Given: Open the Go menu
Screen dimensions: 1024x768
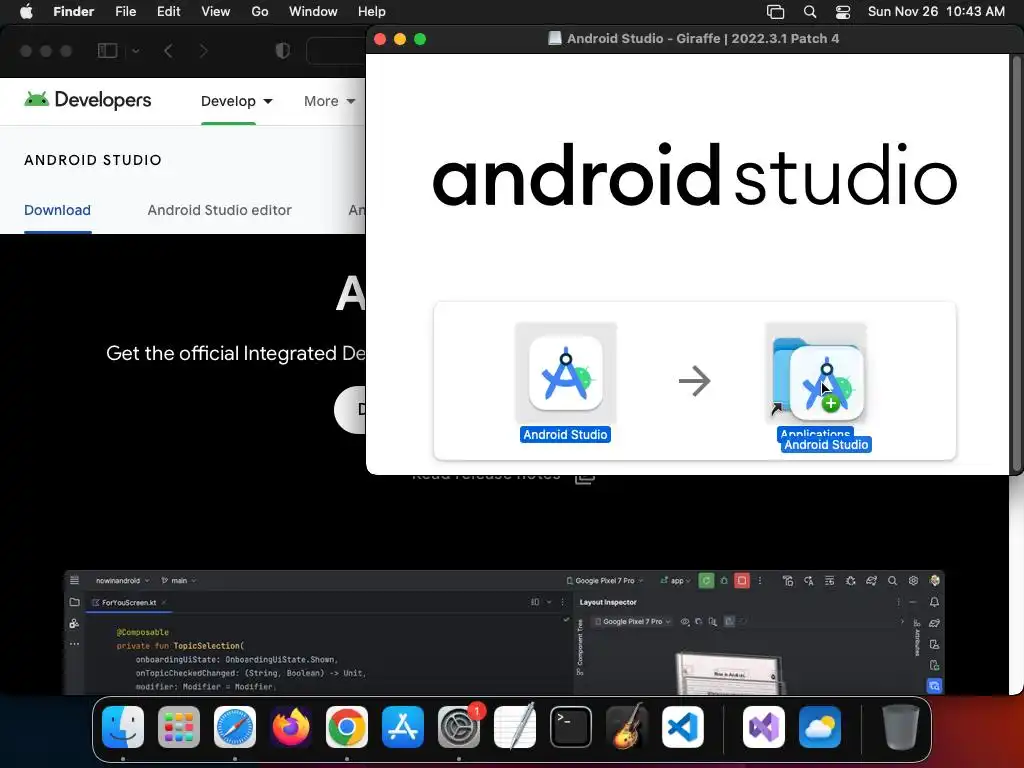Looking at the screenshot, I should [260, 12].
